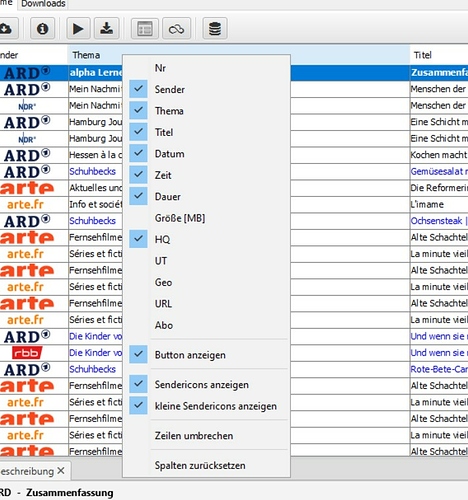Disable the HQ column checkbox

[x=138, y=239]
